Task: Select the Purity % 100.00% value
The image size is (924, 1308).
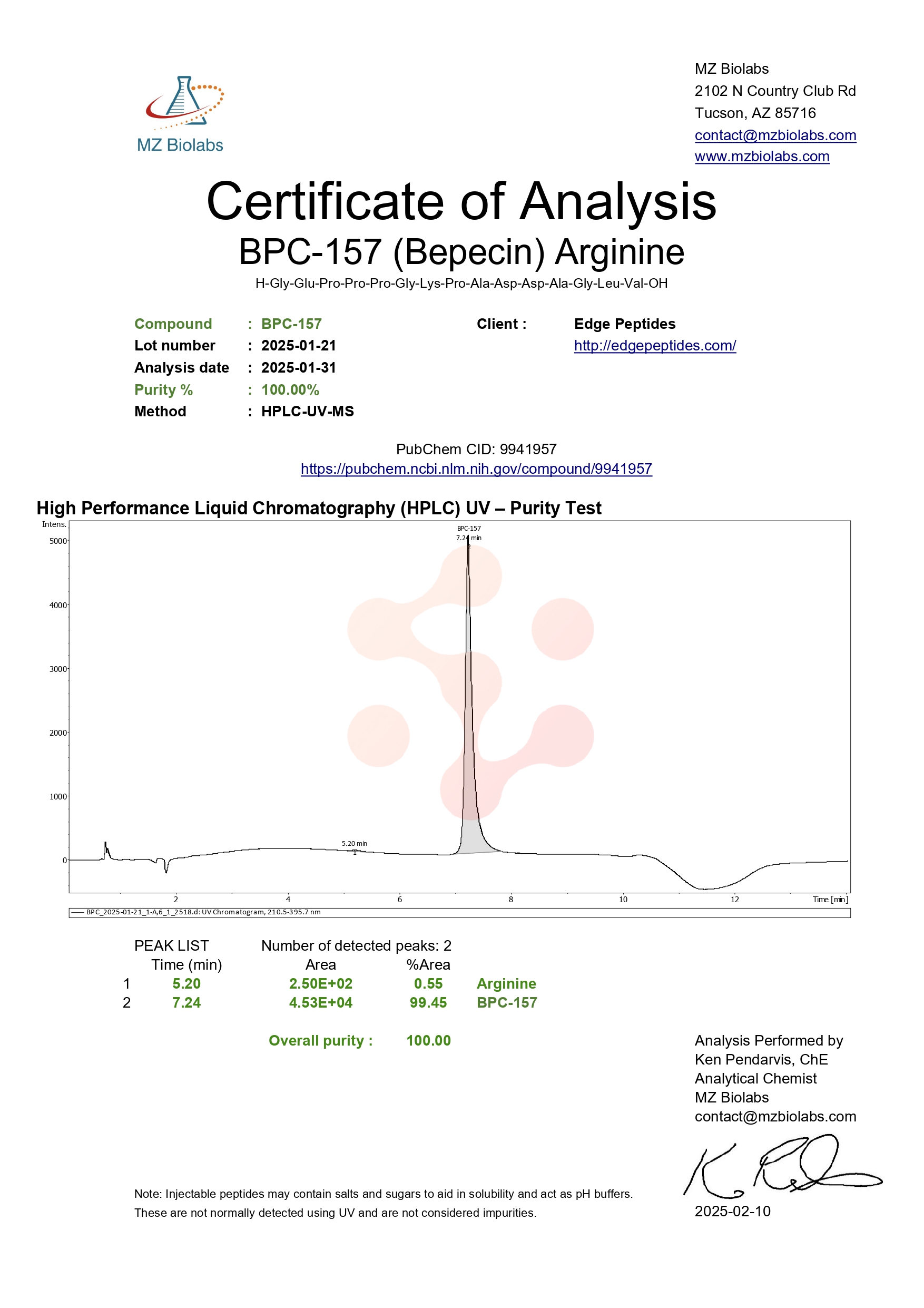Action: [290, 390]
